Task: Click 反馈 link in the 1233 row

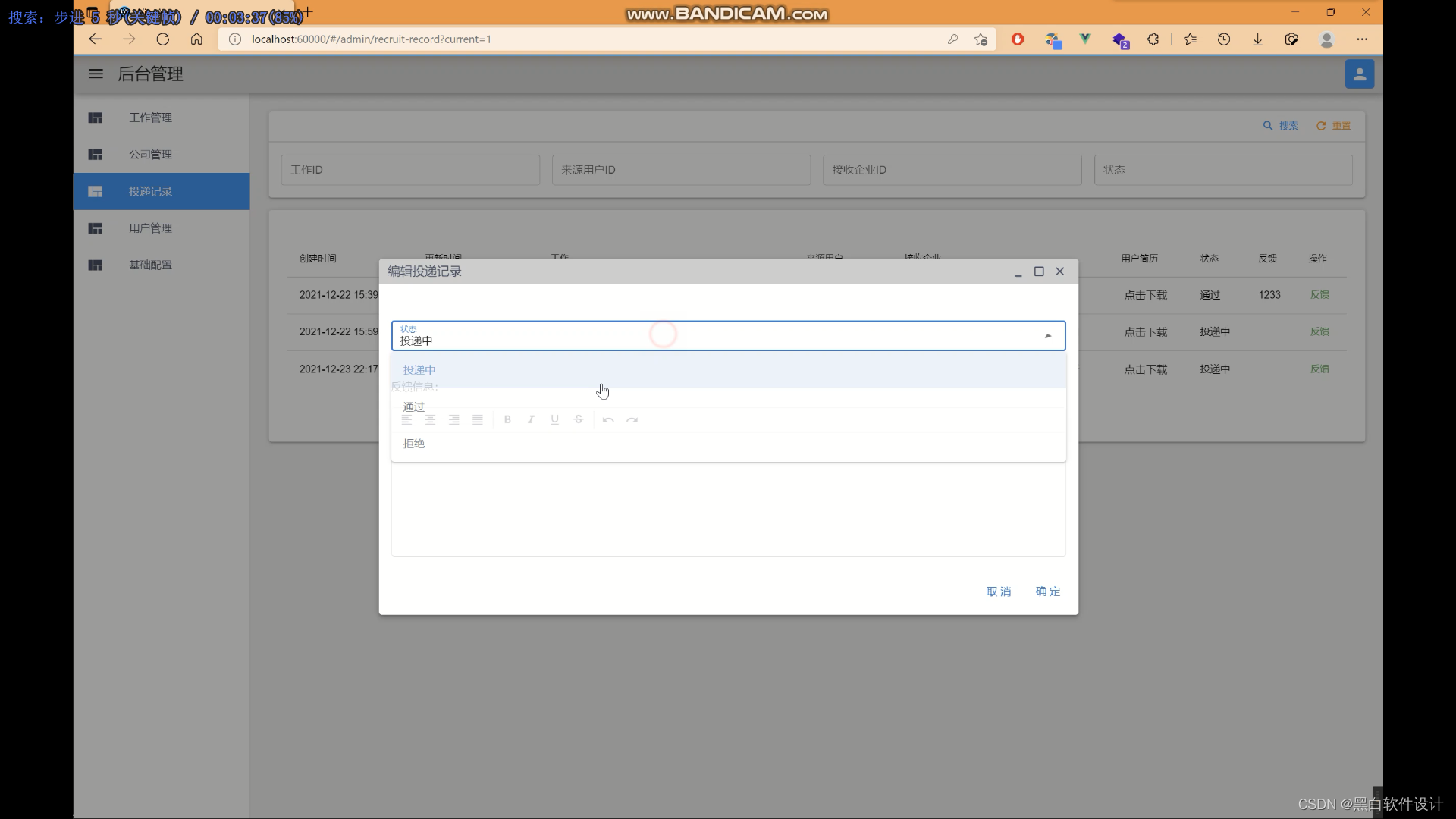Action: click(1319, 295)
